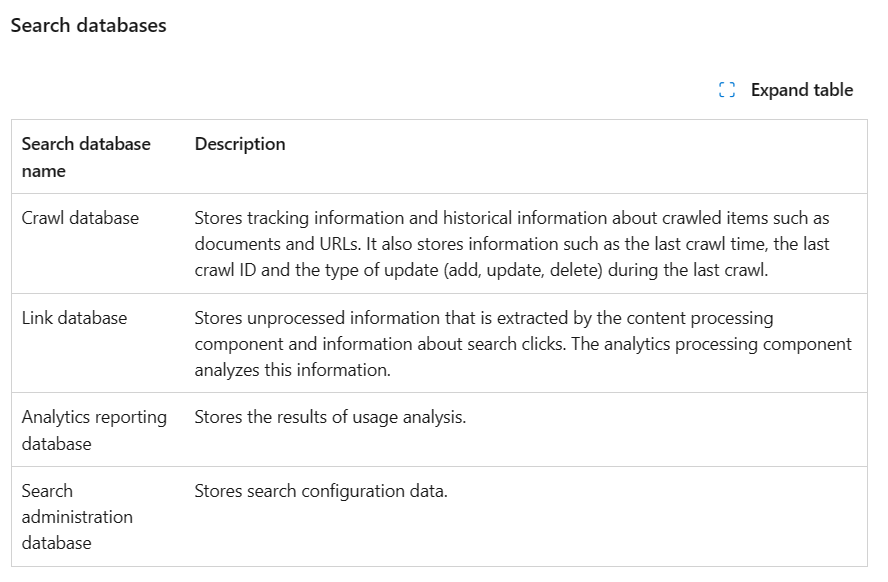The width and height of the screenshot is (888, 582).
Task: Click the text 'Stores search configuration data.'
Action: (320, 491)
